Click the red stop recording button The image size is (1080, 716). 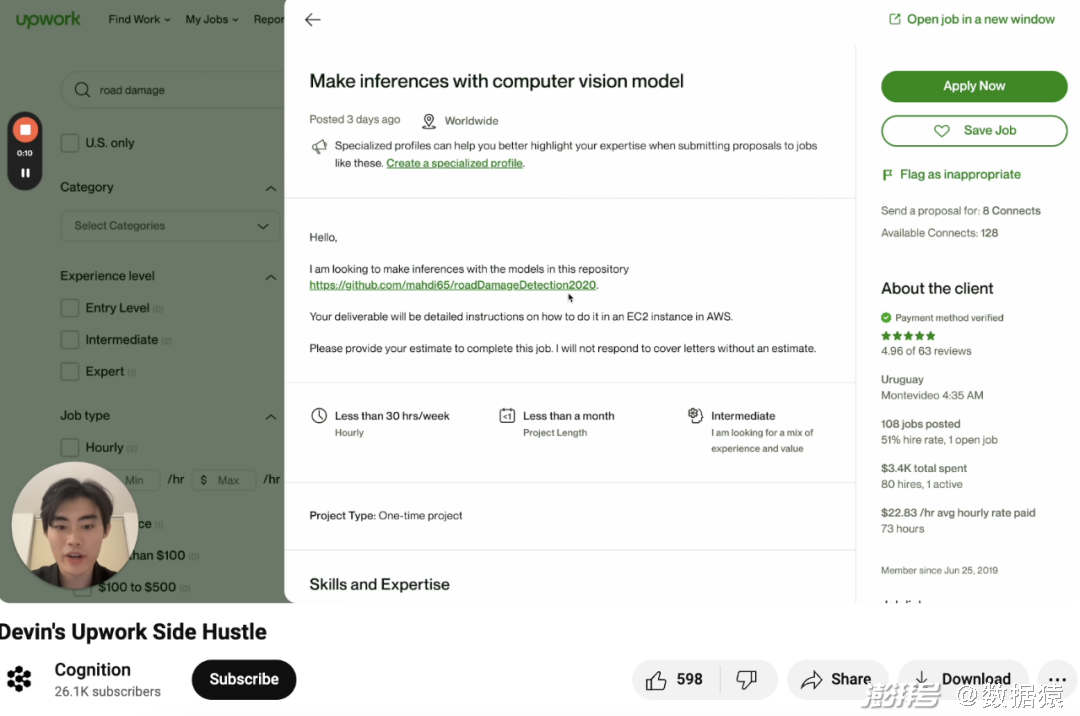tap(25, 130)
